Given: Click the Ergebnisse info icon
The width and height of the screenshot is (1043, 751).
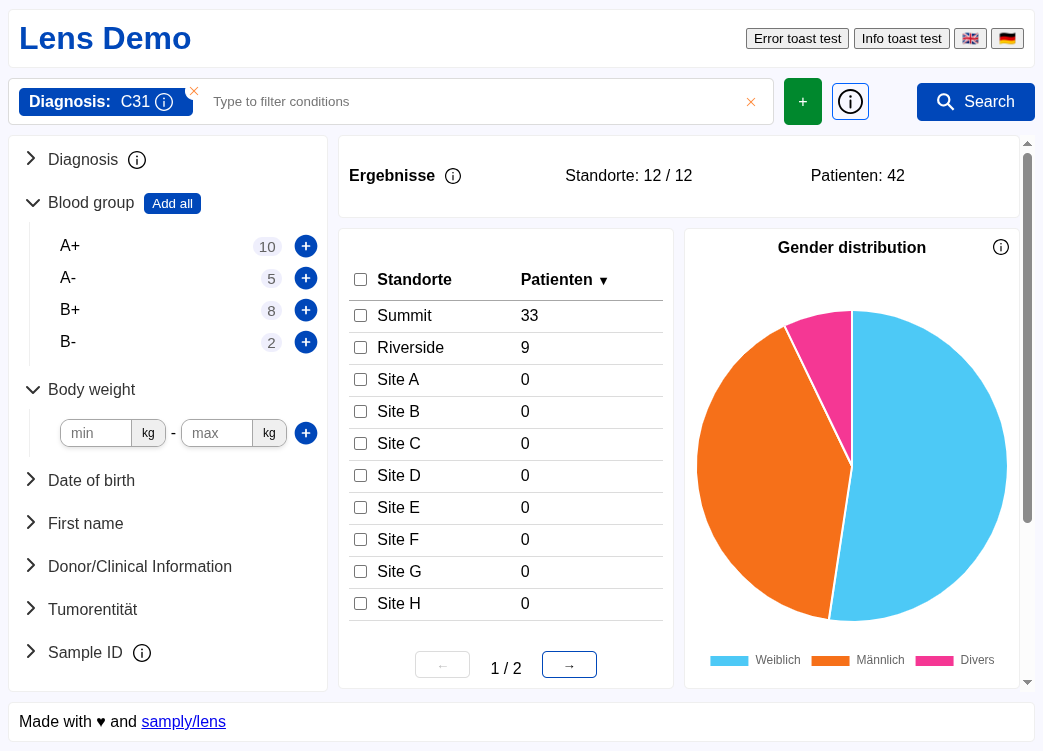Looking at the screenshot, I should (453, 176).
